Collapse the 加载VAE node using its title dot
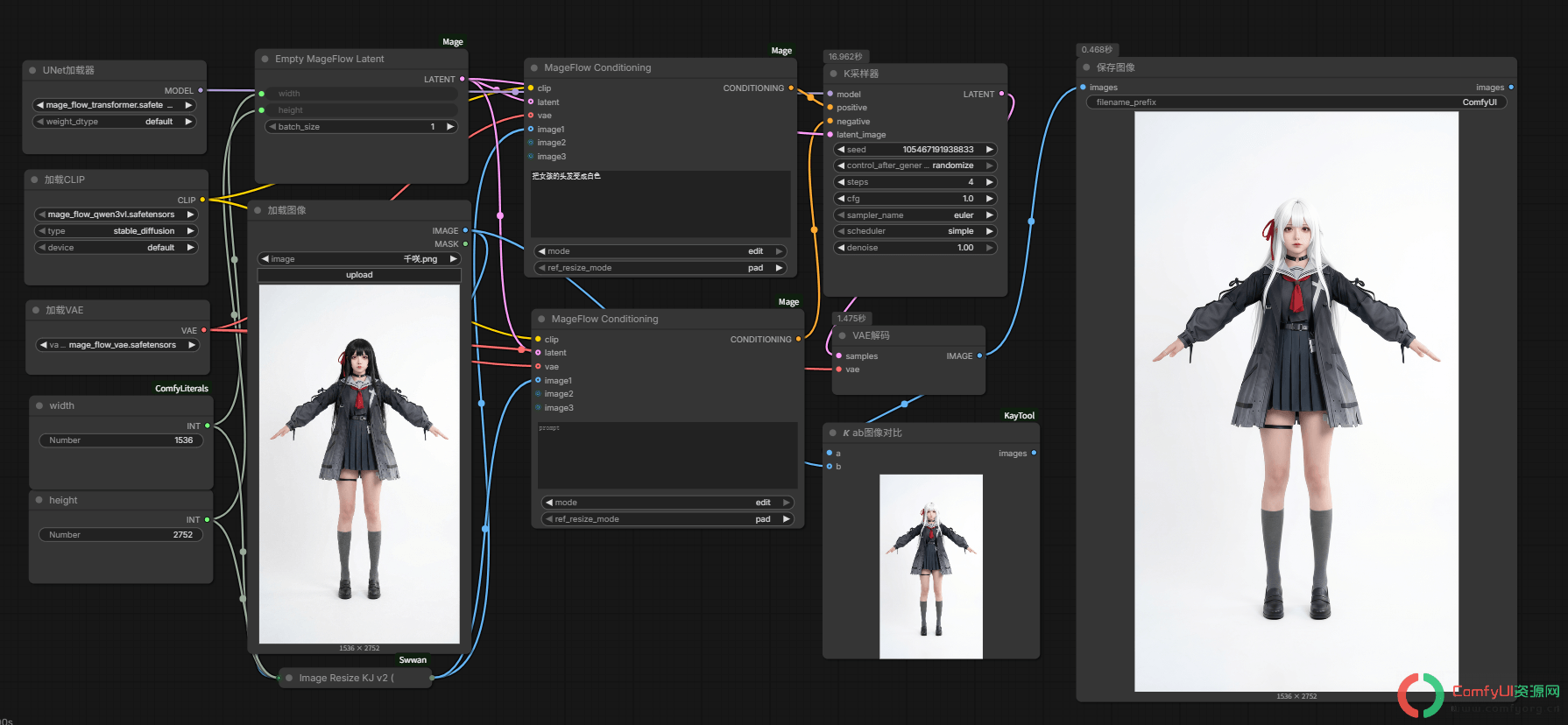1568x725 pixels. coord(36,310)
